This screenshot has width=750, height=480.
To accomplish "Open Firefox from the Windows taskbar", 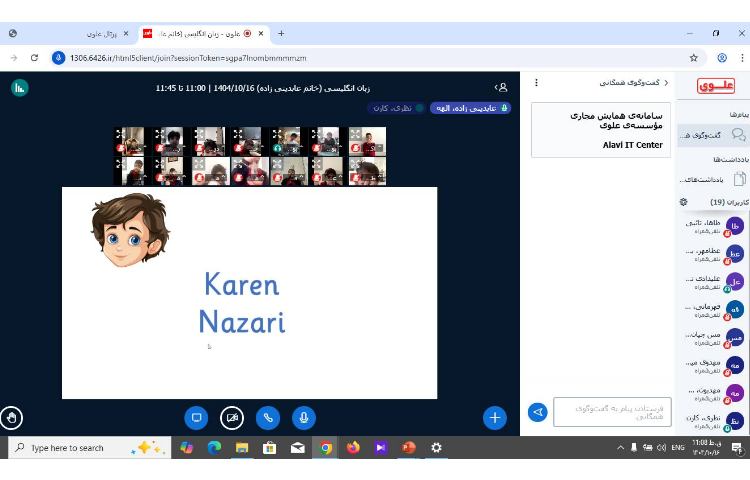I will point(353,448).
